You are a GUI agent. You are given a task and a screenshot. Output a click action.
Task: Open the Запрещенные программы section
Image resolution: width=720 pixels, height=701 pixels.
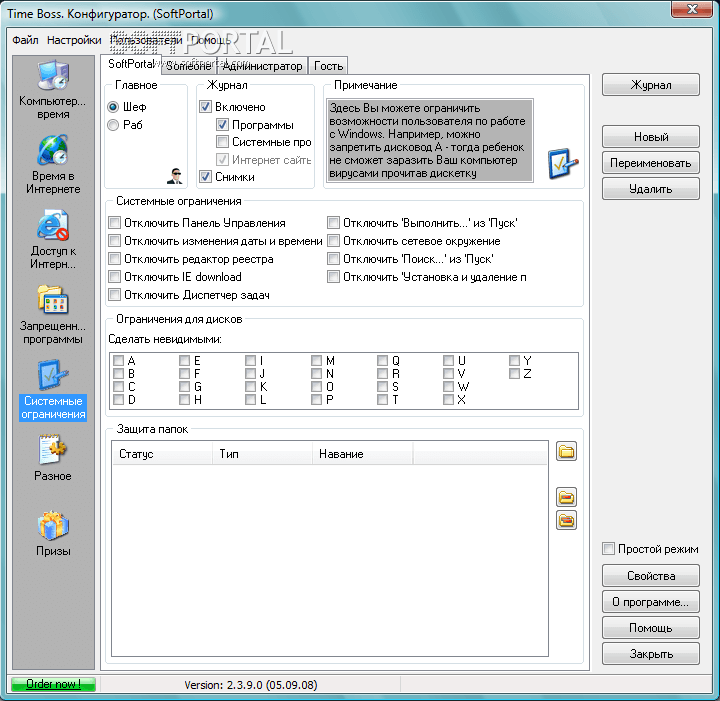coord(53,315)
